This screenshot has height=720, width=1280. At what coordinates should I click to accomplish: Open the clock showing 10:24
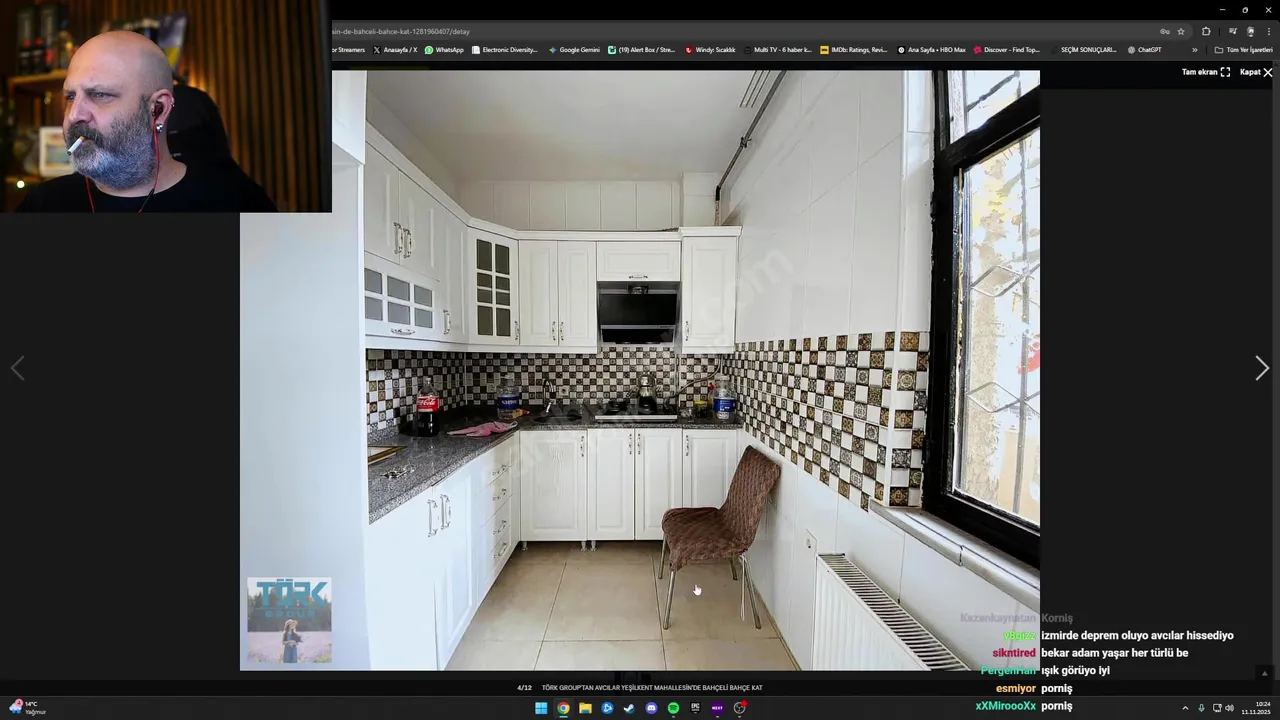coord(1255,708)
